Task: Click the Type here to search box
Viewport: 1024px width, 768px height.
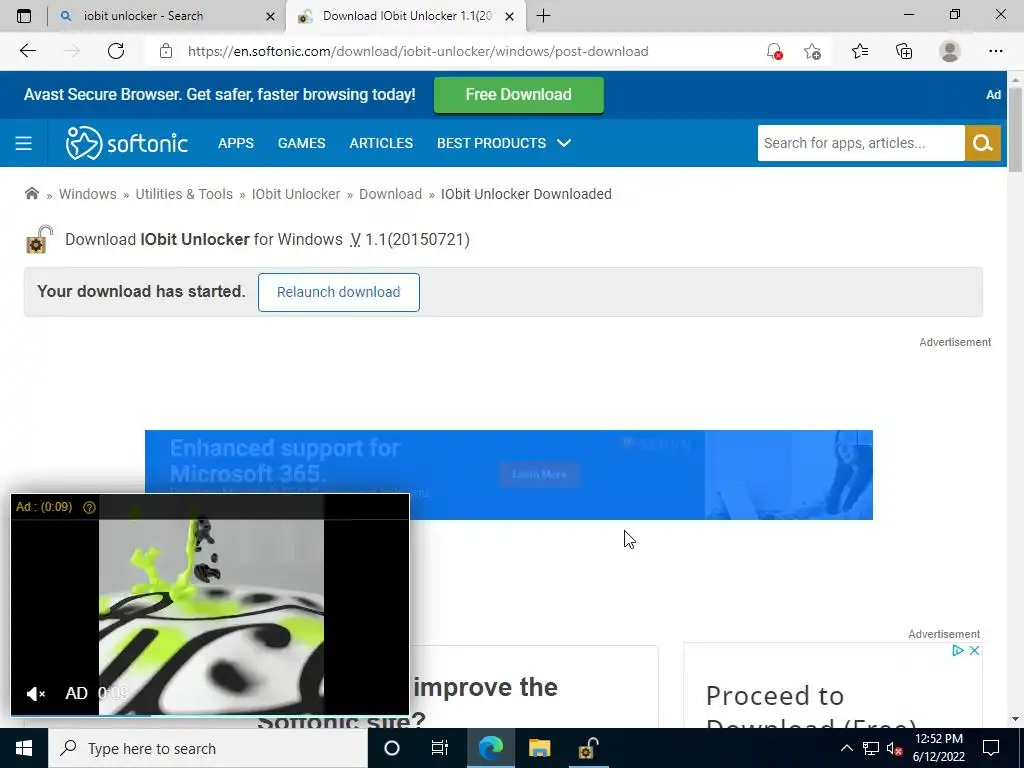Action: point(208,748)
